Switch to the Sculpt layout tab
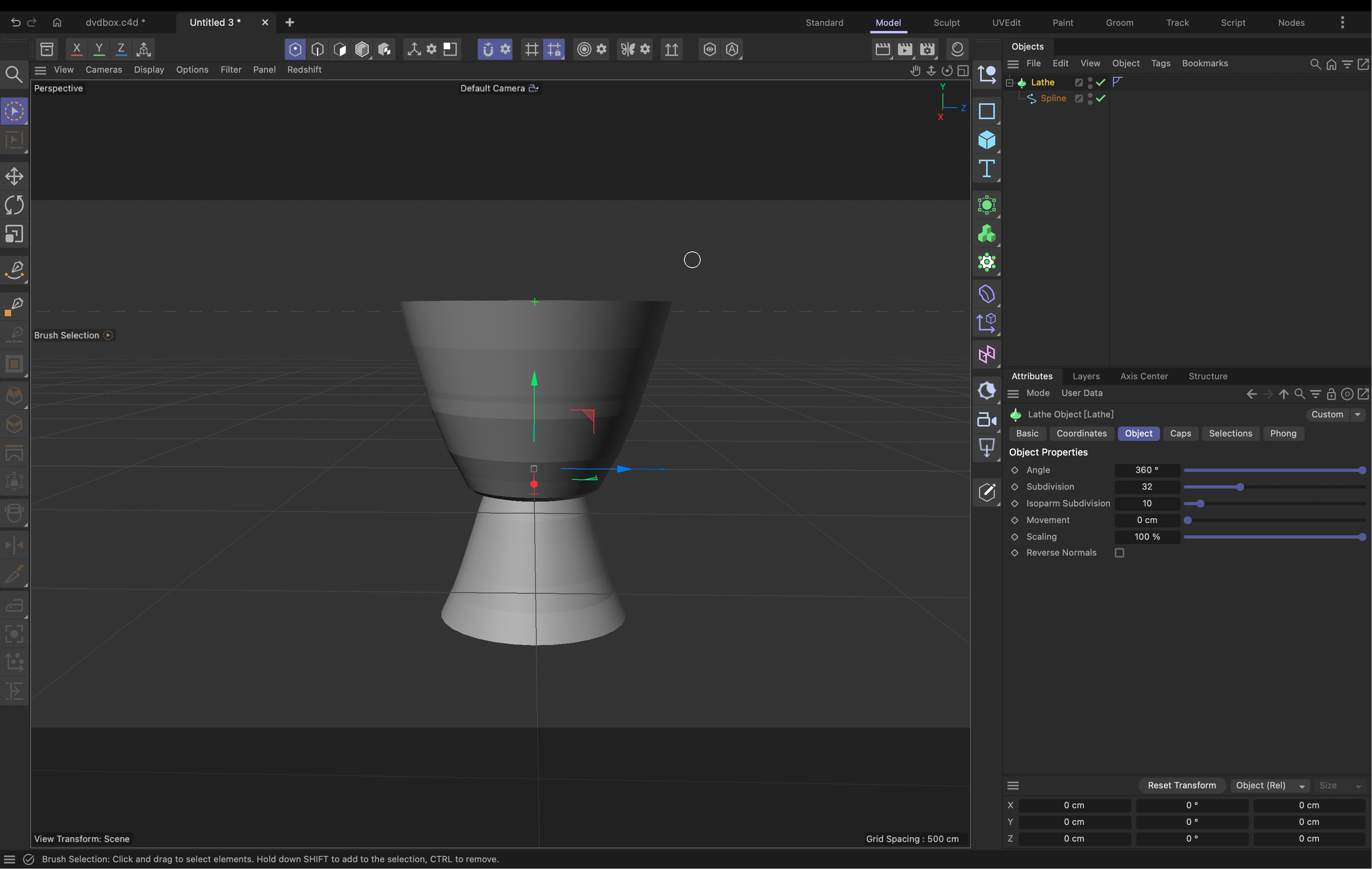The height and width of the screenshot is (869, 1372). click(x=946, y=23)
